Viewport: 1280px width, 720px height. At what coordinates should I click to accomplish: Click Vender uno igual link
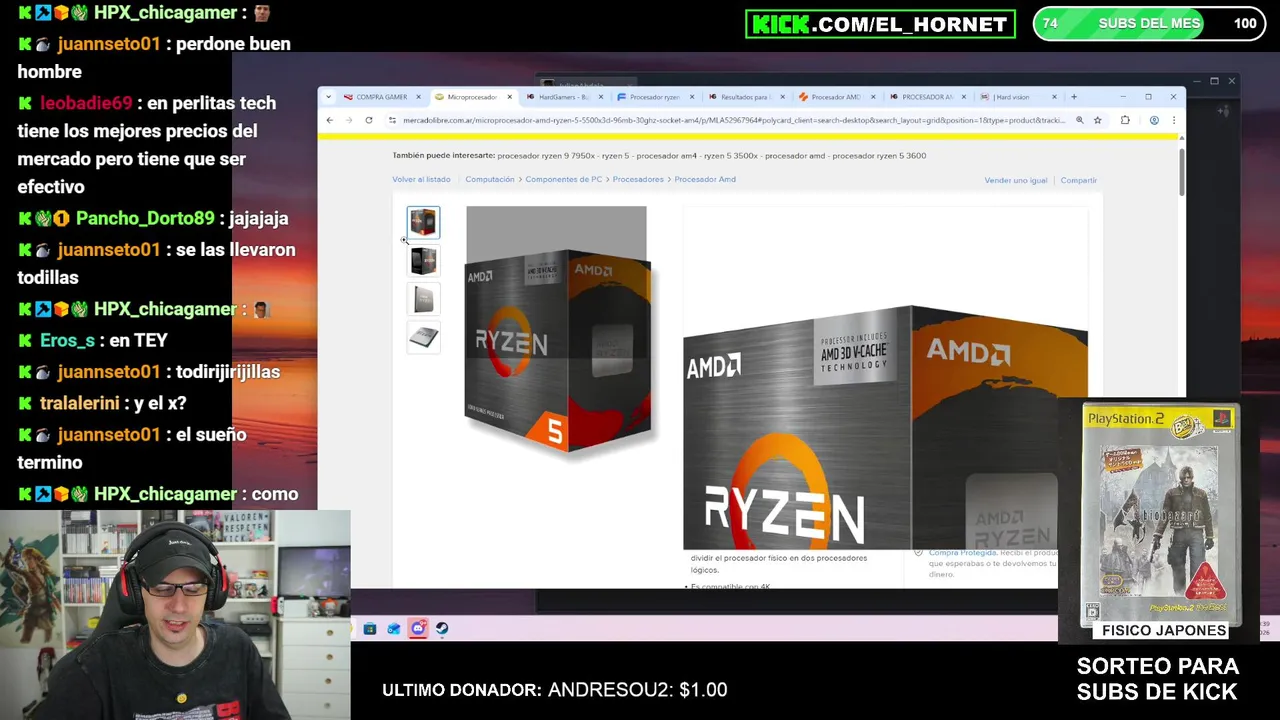point(1016,180)
